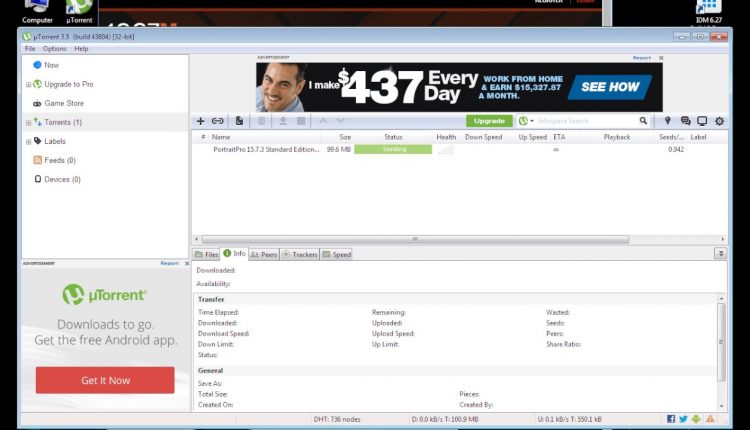Click the Twitter icon in status bar
This screenshot has width=750, height=430.
pos(684,419)
